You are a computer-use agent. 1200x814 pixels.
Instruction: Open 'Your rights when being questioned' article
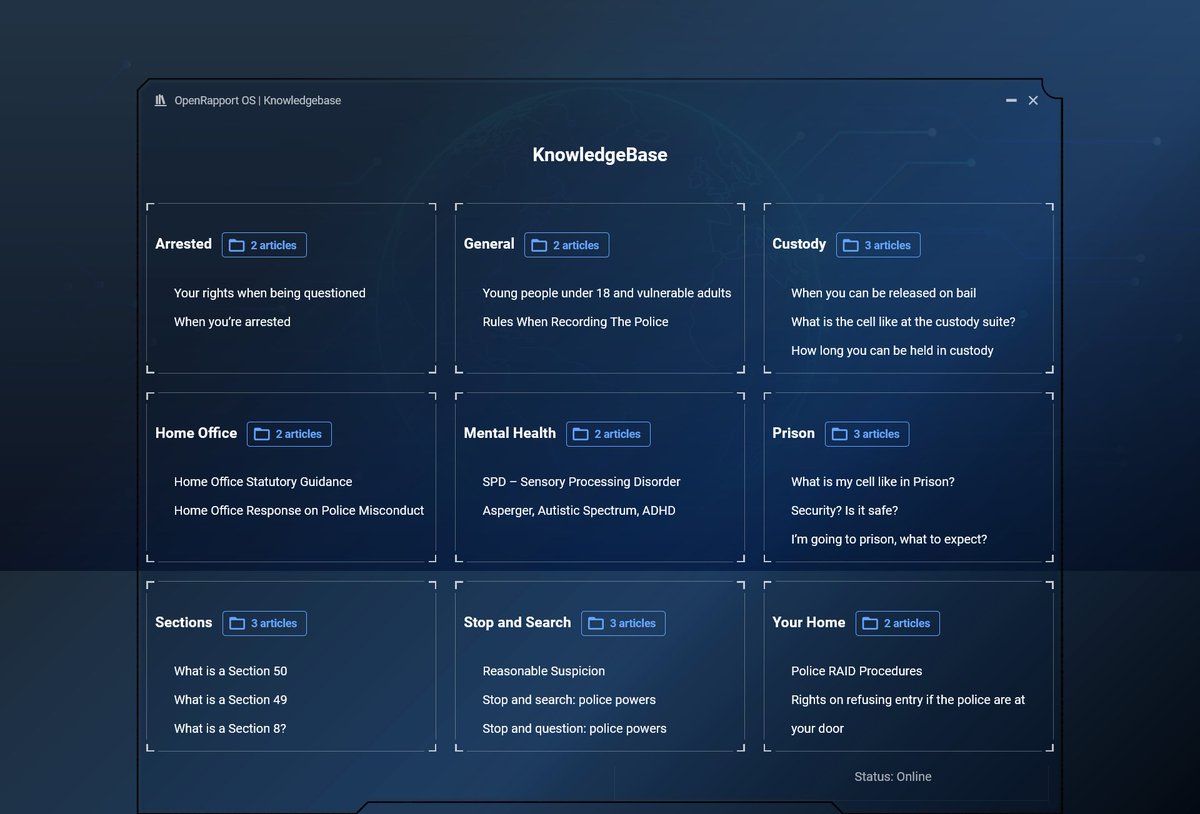click(270, 293)
